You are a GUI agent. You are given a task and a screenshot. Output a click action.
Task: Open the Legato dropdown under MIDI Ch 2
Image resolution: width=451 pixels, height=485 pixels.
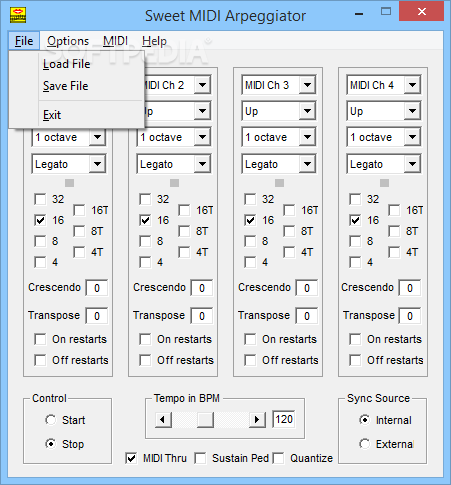[202, 164]
